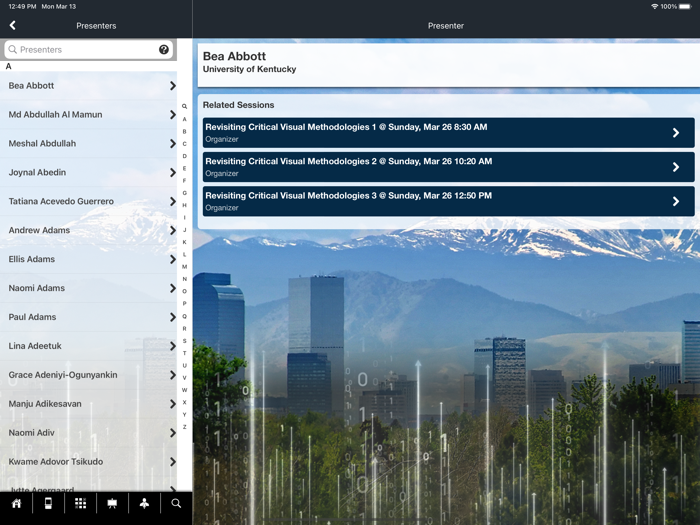700x525 pixels.
Task: Select presenter Naomi Adiv
Action: point(88,433)
